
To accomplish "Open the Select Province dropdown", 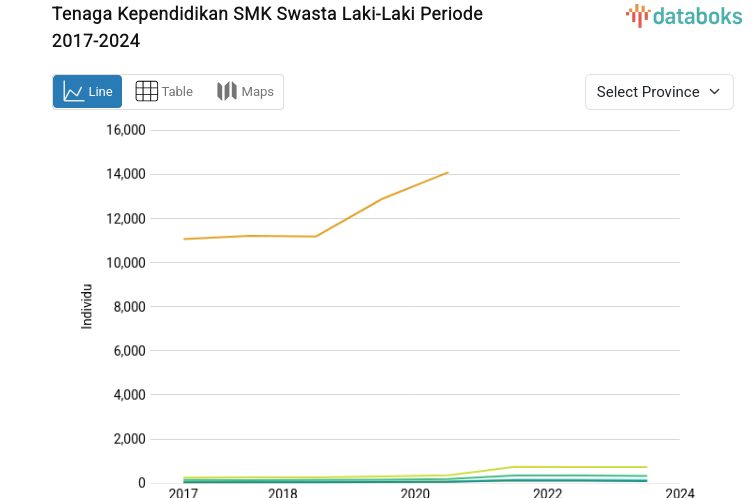I will tap(659, 92).
